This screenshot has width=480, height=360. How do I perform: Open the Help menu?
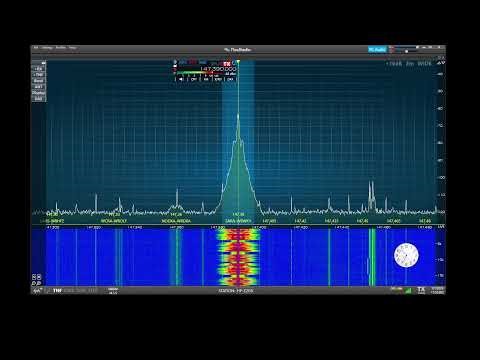(72, 48)
